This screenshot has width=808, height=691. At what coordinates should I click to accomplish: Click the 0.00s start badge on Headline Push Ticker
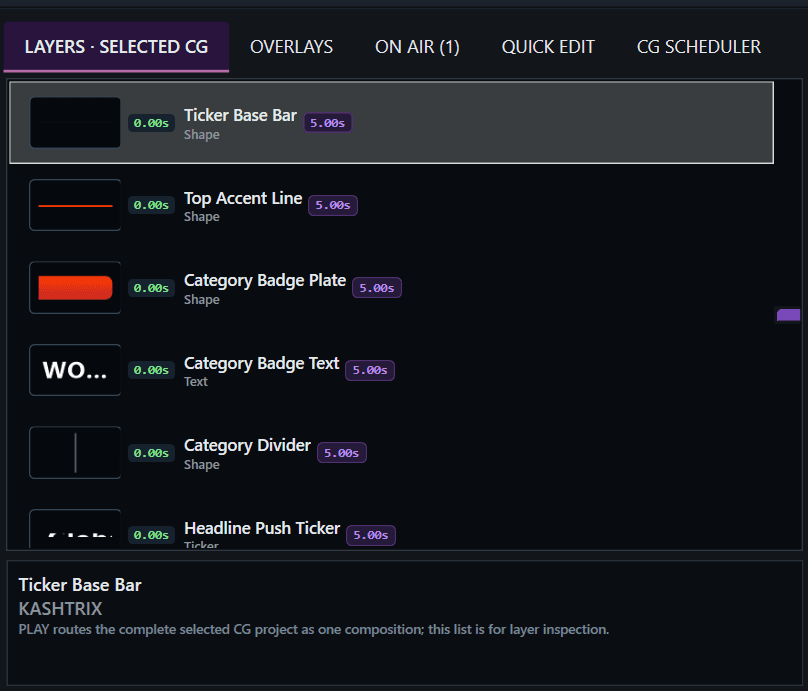coord(151,535)
